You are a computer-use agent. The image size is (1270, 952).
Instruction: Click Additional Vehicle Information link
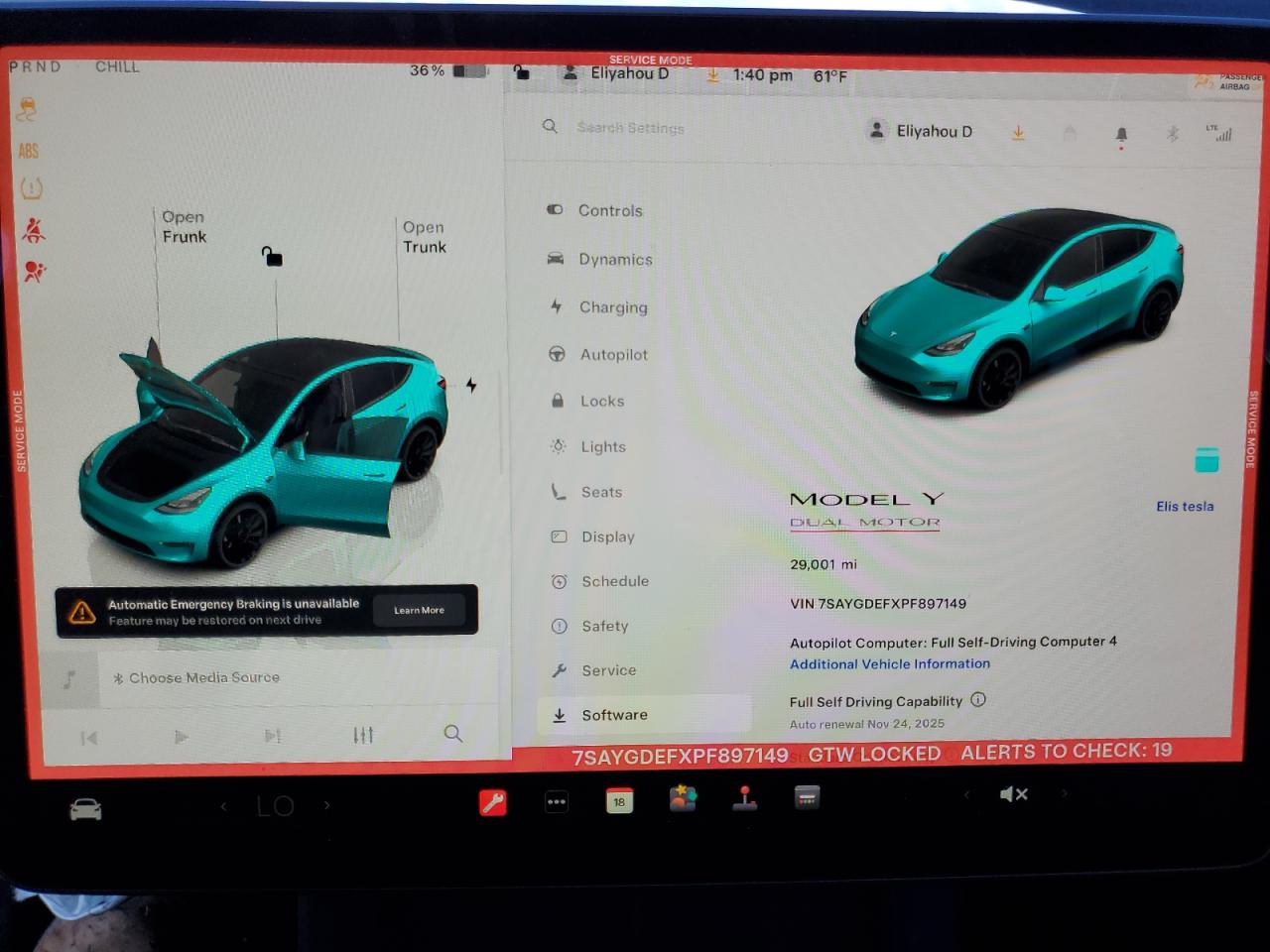click(x=889, y=663)
